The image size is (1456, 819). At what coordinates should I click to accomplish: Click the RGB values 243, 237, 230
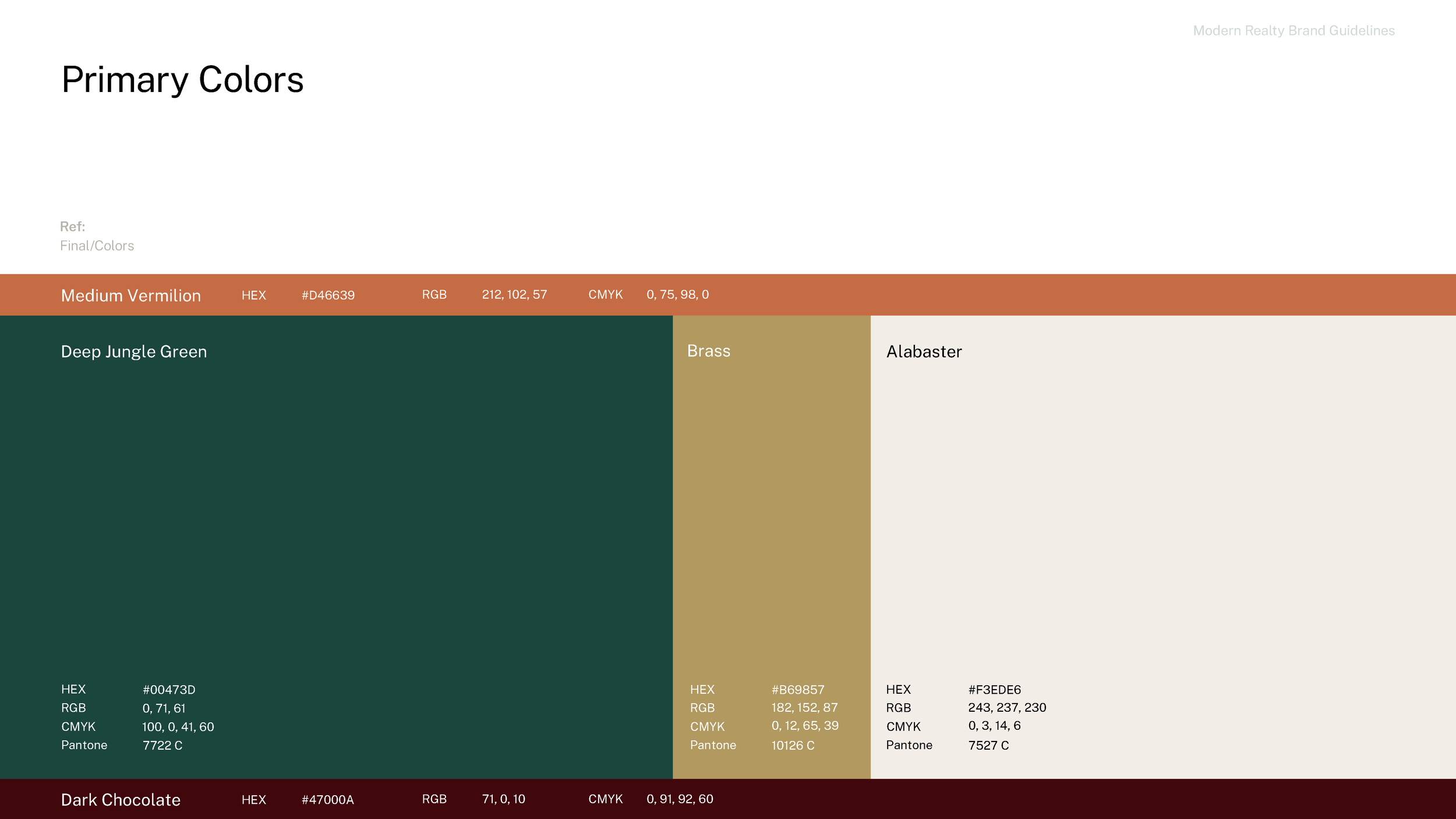click(x=1008, y=708)
